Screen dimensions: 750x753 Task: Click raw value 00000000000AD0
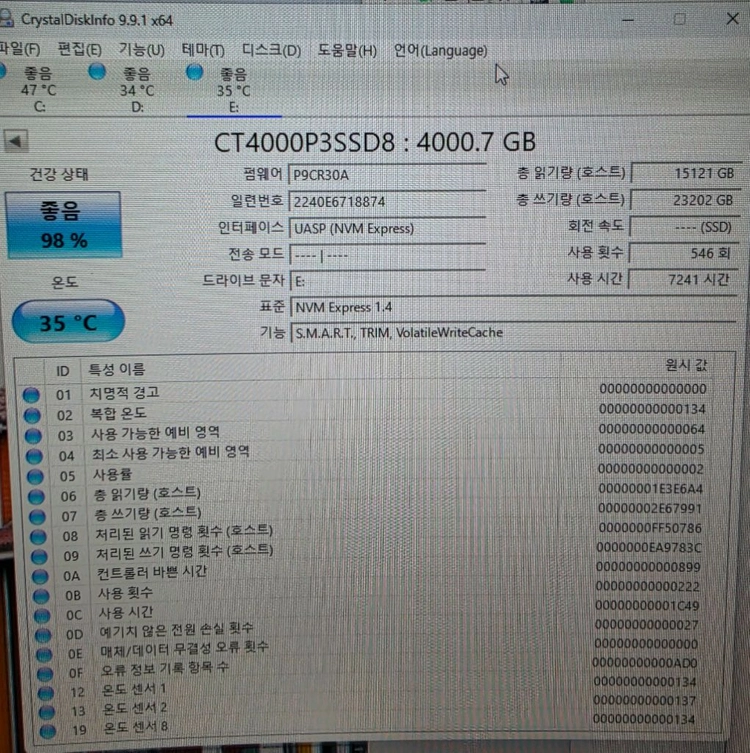(x=644, y=663)
